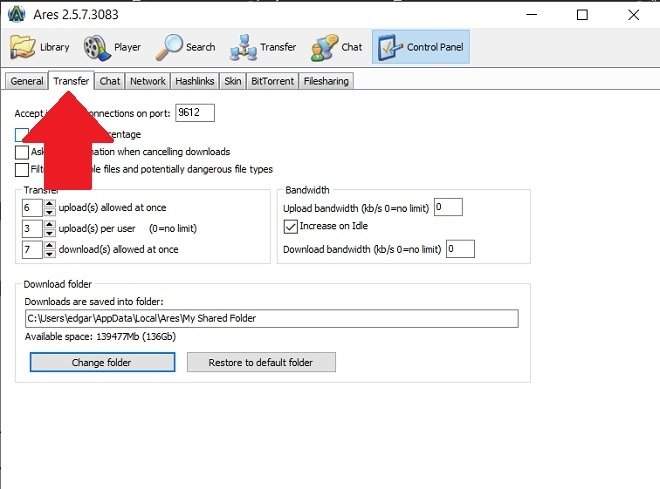The image size is (660, 489).
Task: Click the Available space 139477Mb text
Action: tap(100, 337)
